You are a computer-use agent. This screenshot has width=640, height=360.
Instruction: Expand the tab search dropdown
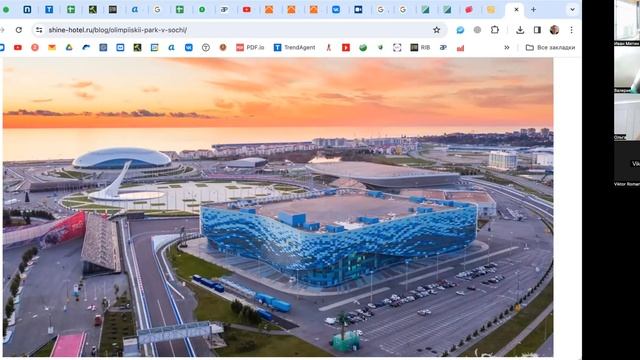572,9
